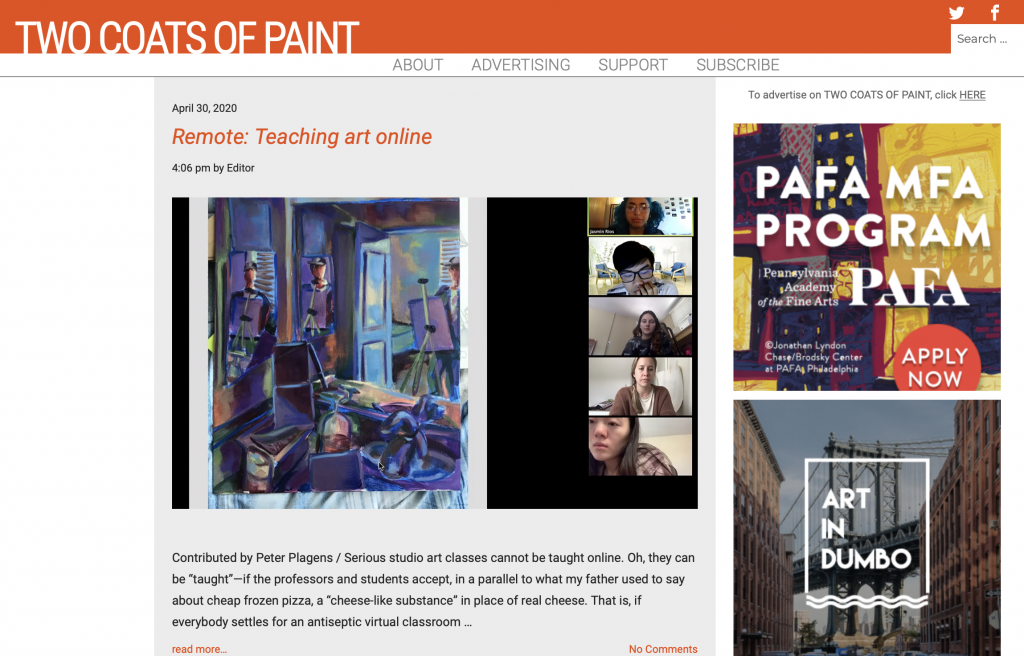Select the Support menu item
The width and height of the screenshot is (1024, 656).
(x=632, y=65)
